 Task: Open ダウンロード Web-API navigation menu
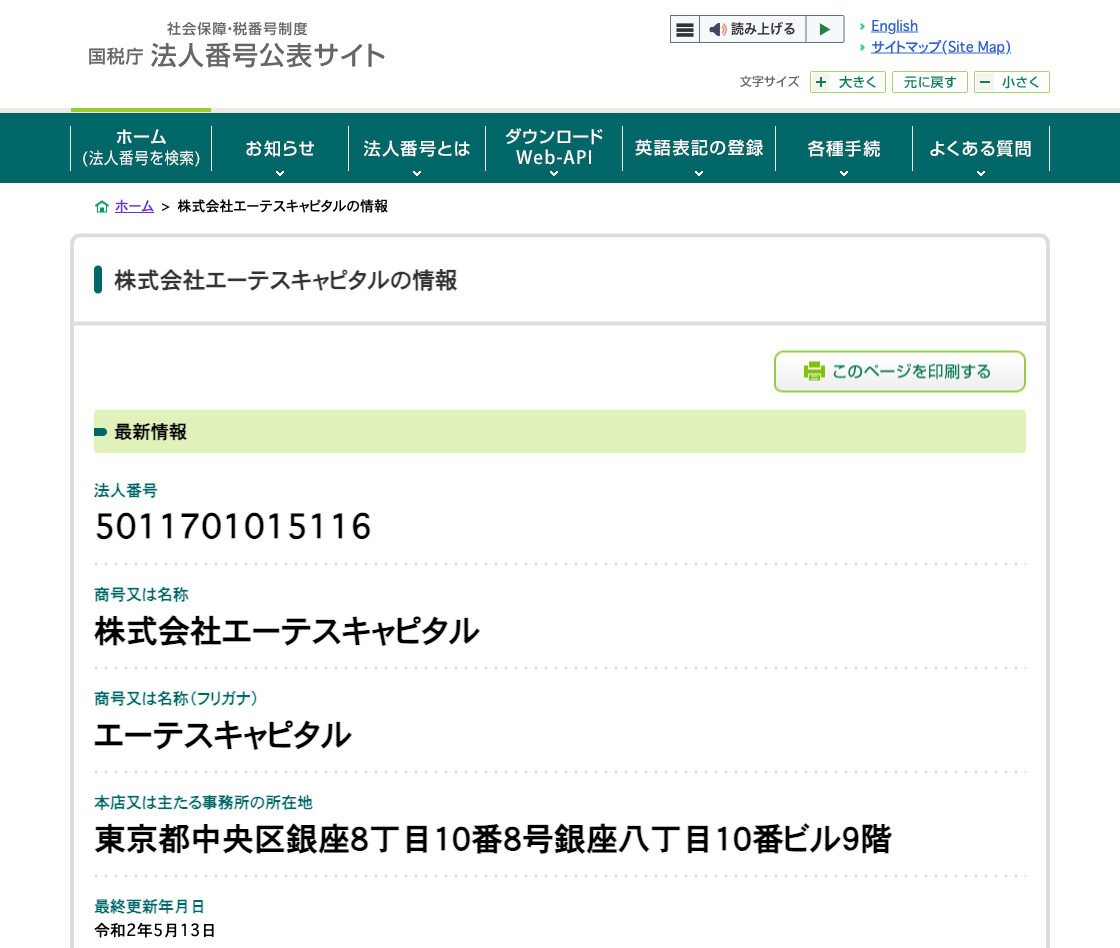[x=554, y=148]
